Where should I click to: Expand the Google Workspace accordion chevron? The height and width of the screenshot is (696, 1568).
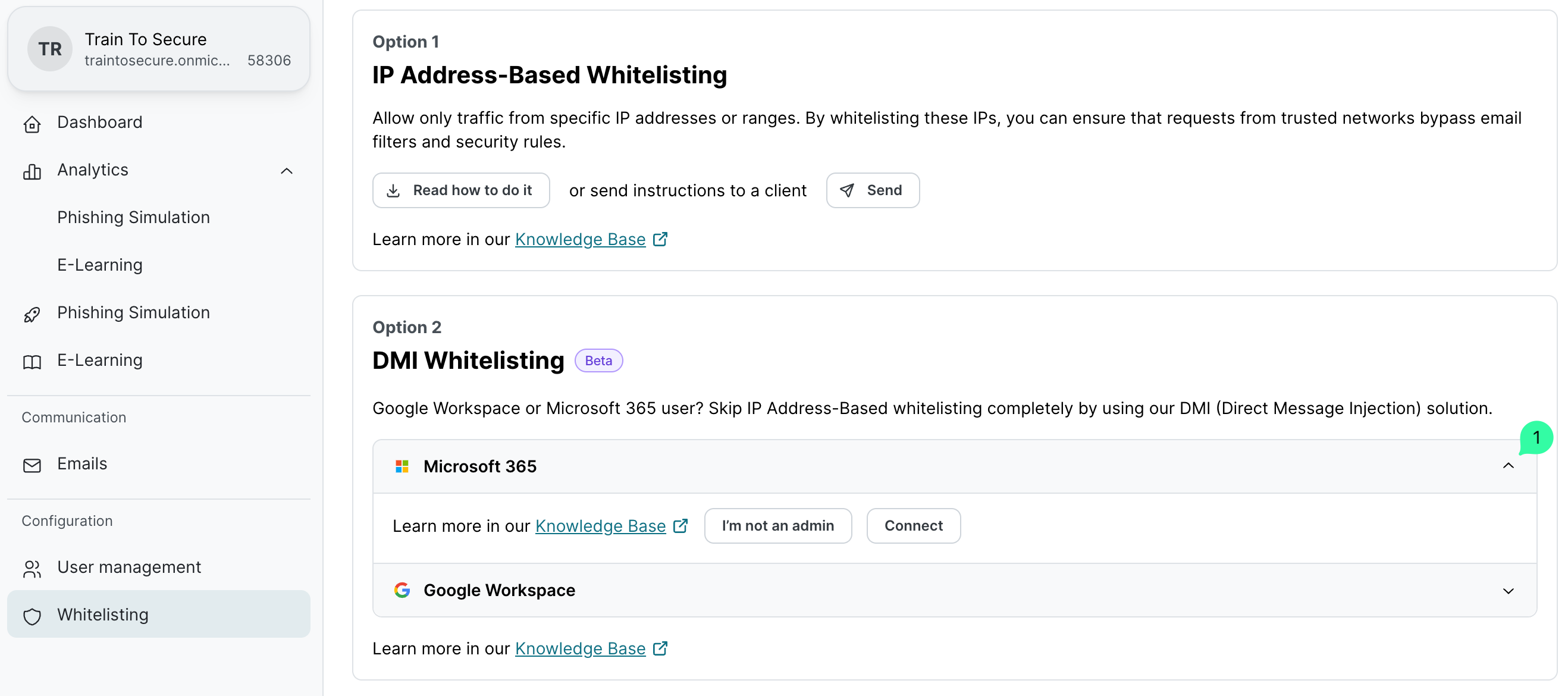click(1508, 590)
